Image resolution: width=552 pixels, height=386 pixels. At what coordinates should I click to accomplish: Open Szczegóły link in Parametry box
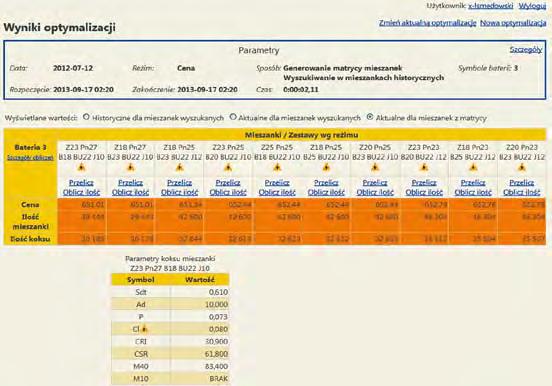526,50
